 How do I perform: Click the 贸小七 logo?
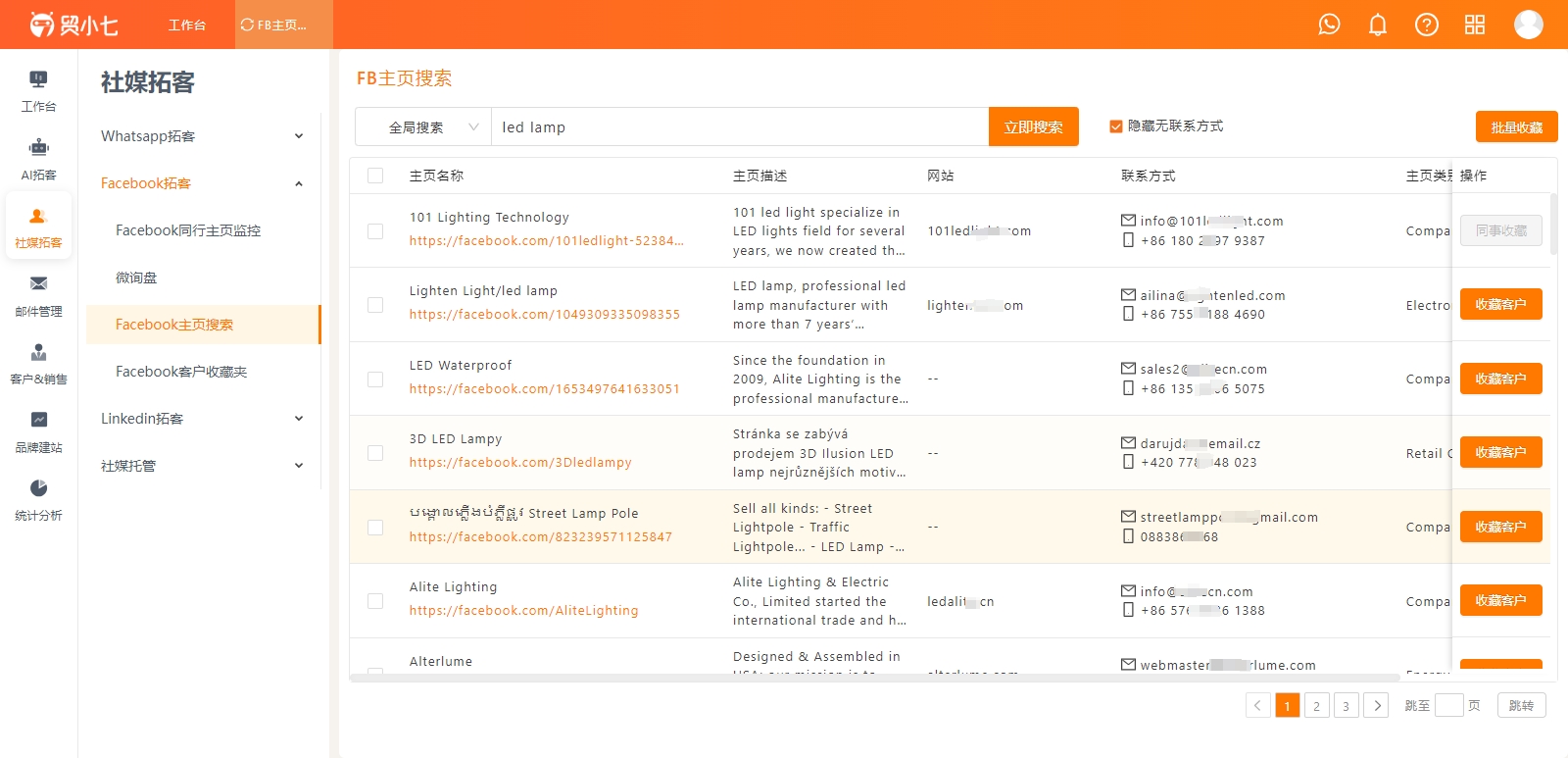(x=73, y=25)
